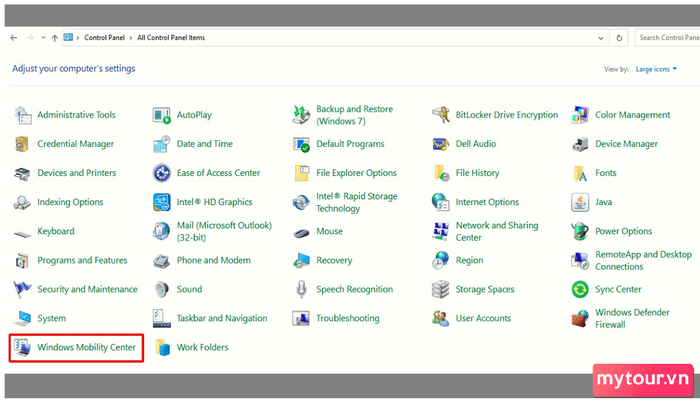
Task: Open the Administrative Tools icon
Action: coord(22,115)
